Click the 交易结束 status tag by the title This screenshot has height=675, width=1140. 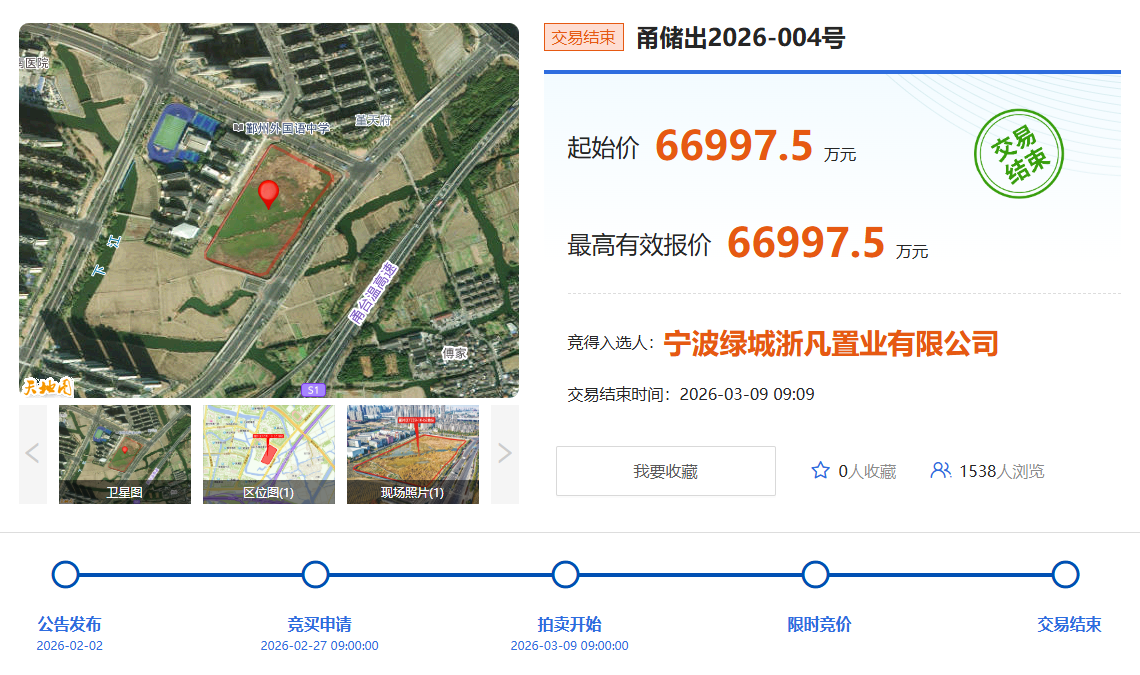(584, 37)
